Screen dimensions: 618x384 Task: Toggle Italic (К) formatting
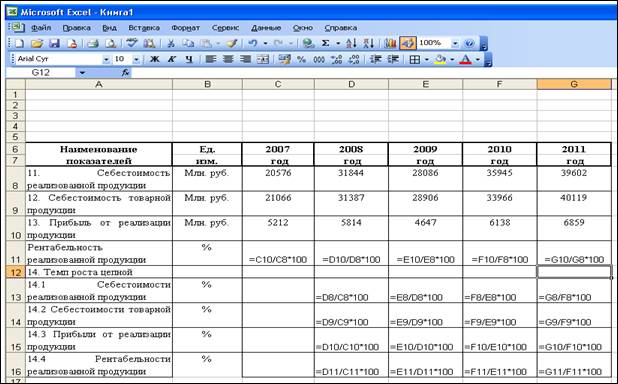coord(171,59)
